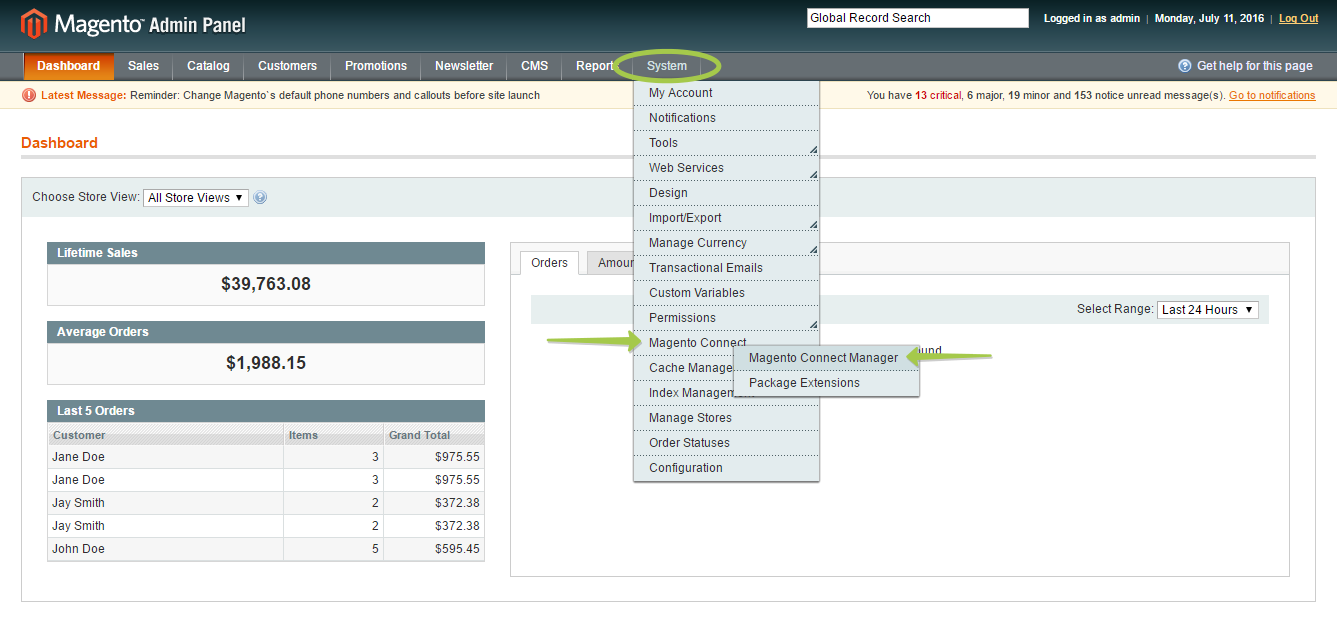Click the Items column header
Viewport: 1337px width, 629px height.
[x=334, y=435]
